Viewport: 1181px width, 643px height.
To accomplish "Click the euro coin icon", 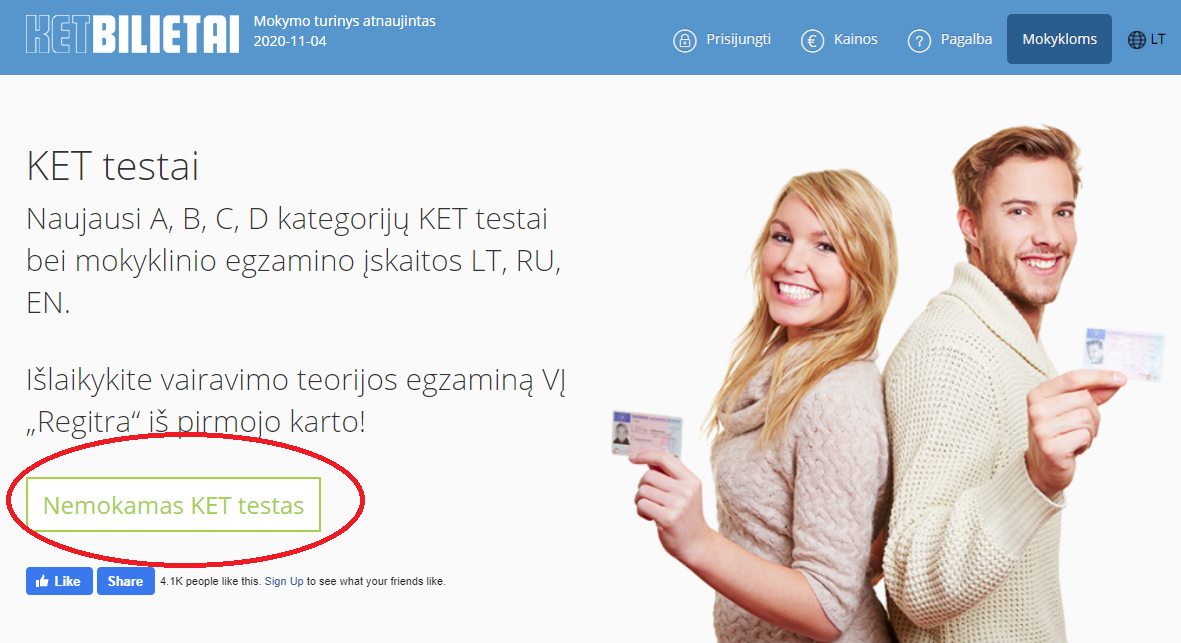I will 812,41.
